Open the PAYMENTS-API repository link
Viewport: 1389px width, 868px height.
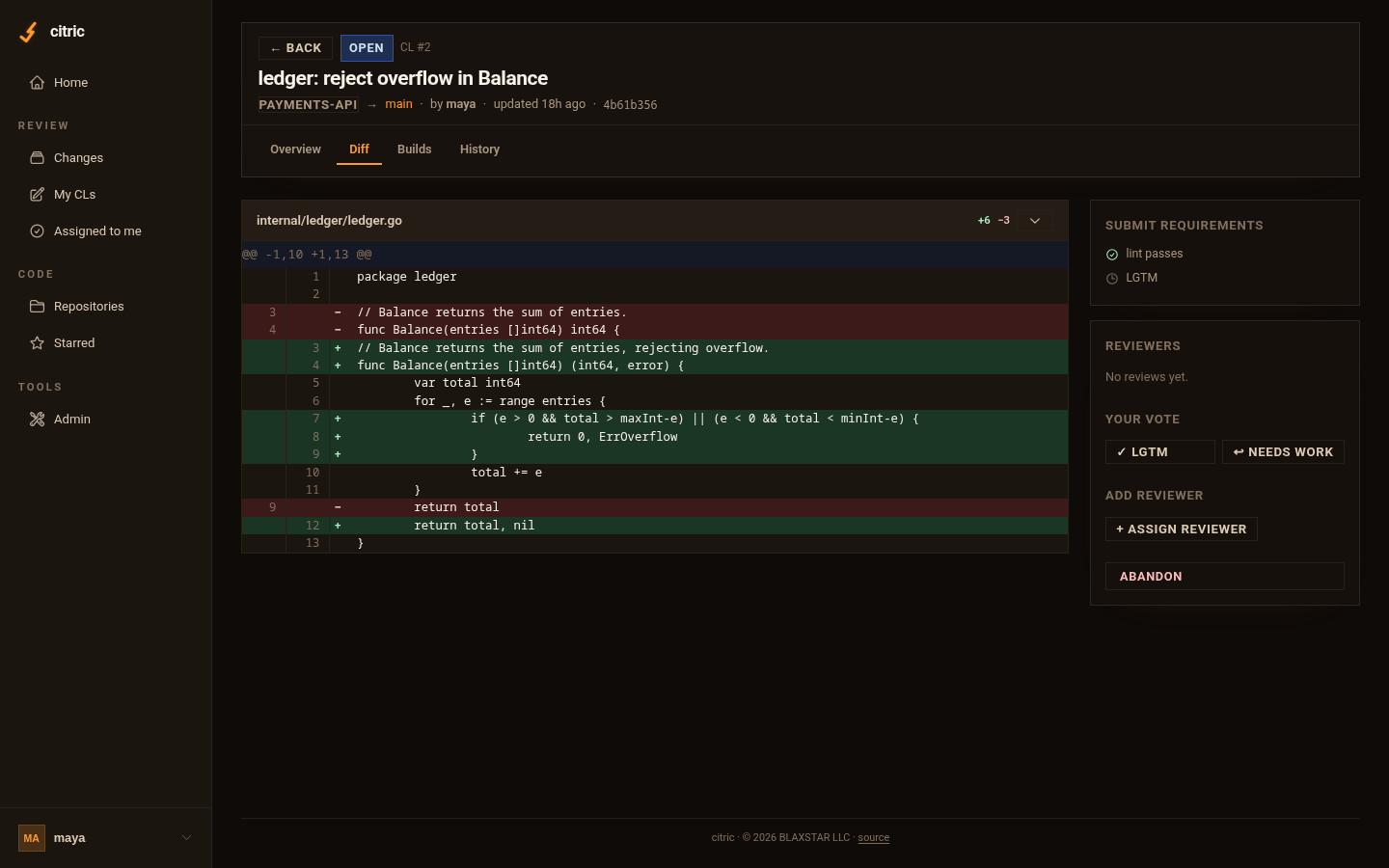(x=308, y=105)
